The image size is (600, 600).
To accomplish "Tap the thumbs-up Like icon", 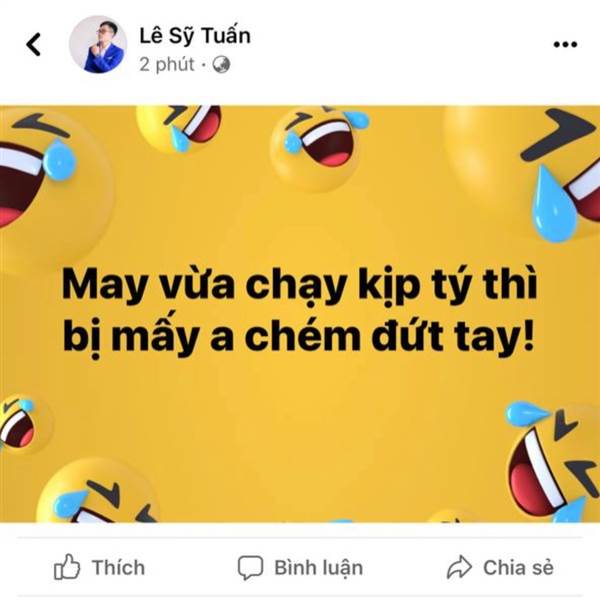I will [x=67, y=567].
